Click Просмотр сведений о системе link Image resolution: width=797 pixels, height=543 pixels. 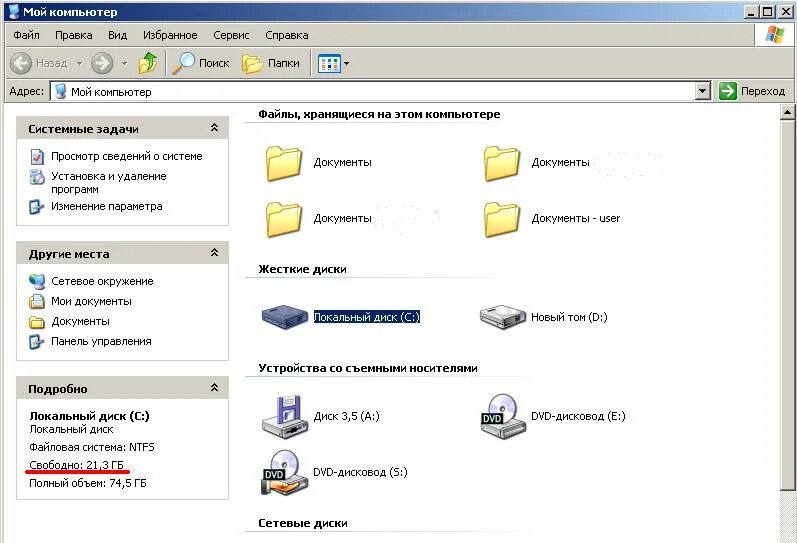pyautogui.click(x=127, y=156)
